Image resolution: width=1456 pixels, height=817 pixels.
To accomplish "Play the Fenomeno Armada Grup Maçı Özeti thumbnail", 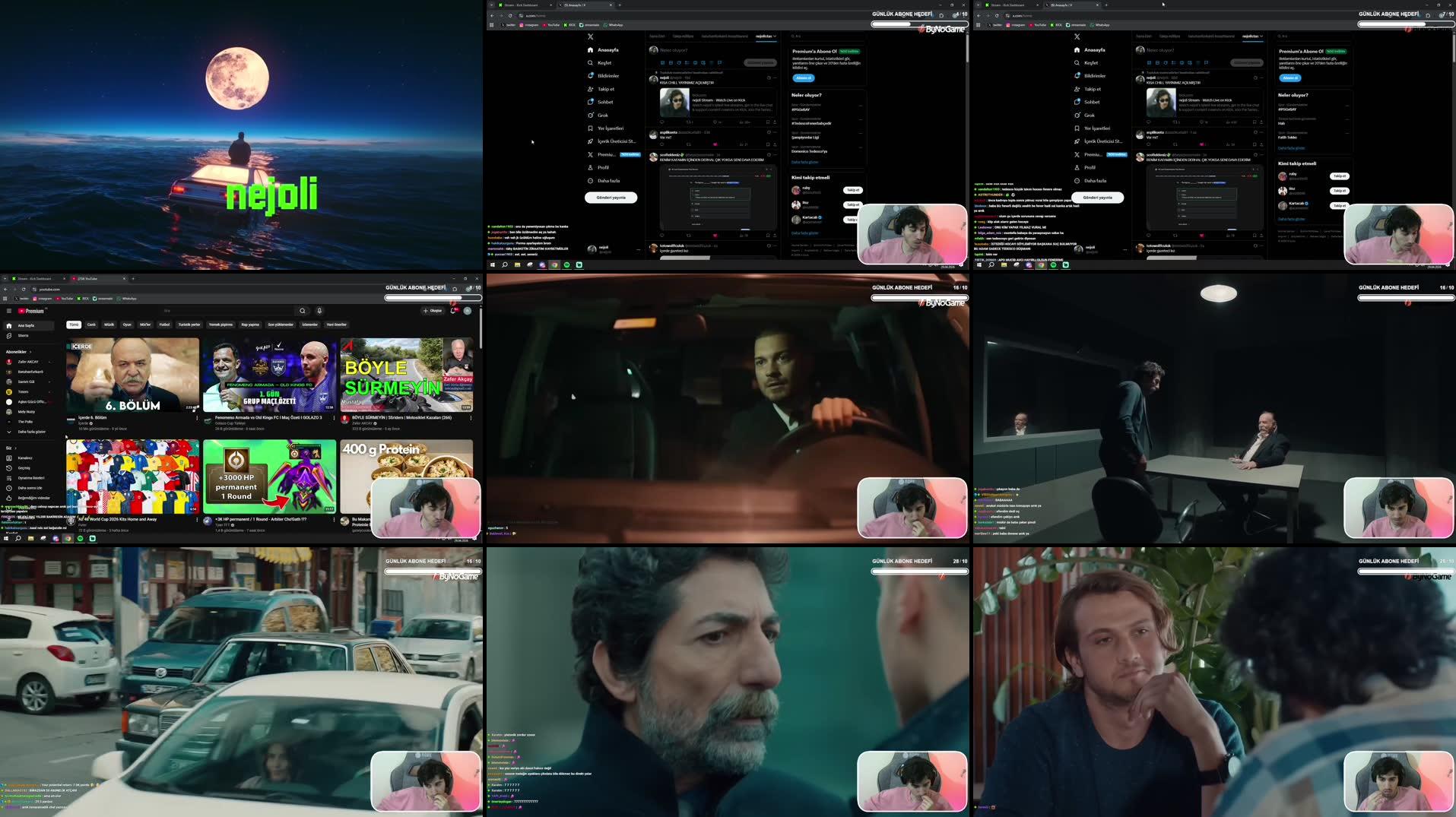I will (269, 375).
